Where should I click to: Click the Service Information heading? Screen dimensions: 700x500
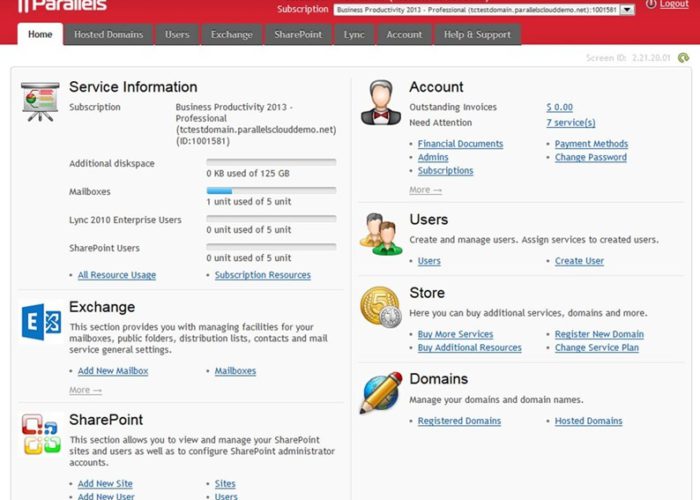point(133,87)
